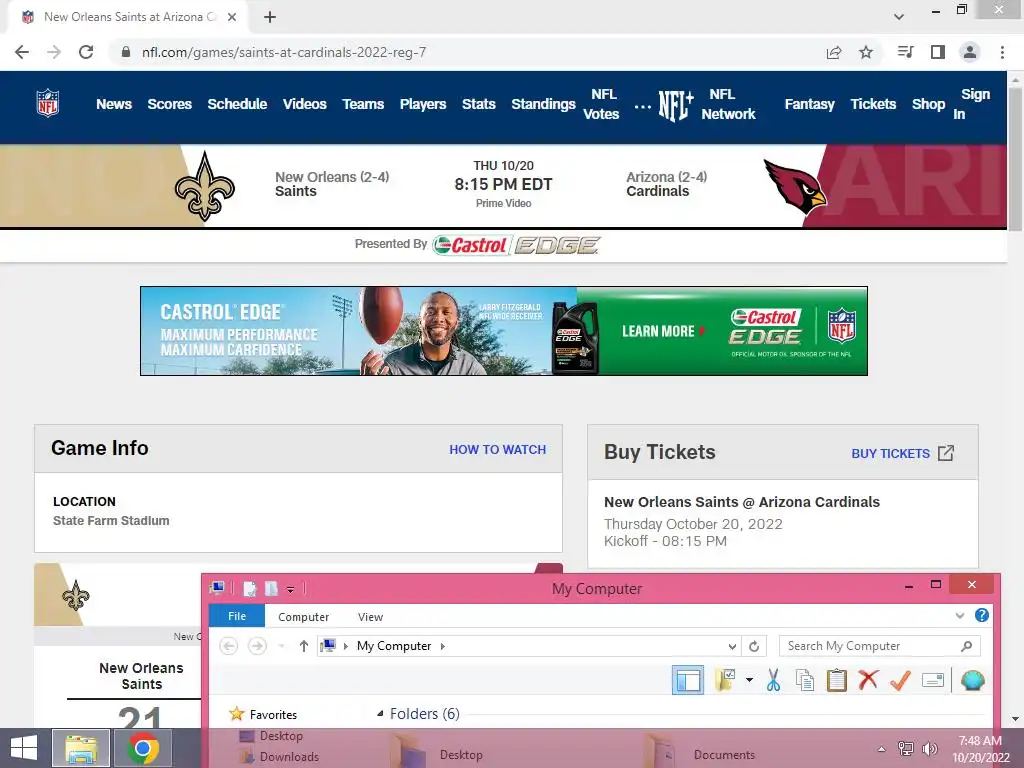Open the Chrome three-dot menu

[1002, 52]
